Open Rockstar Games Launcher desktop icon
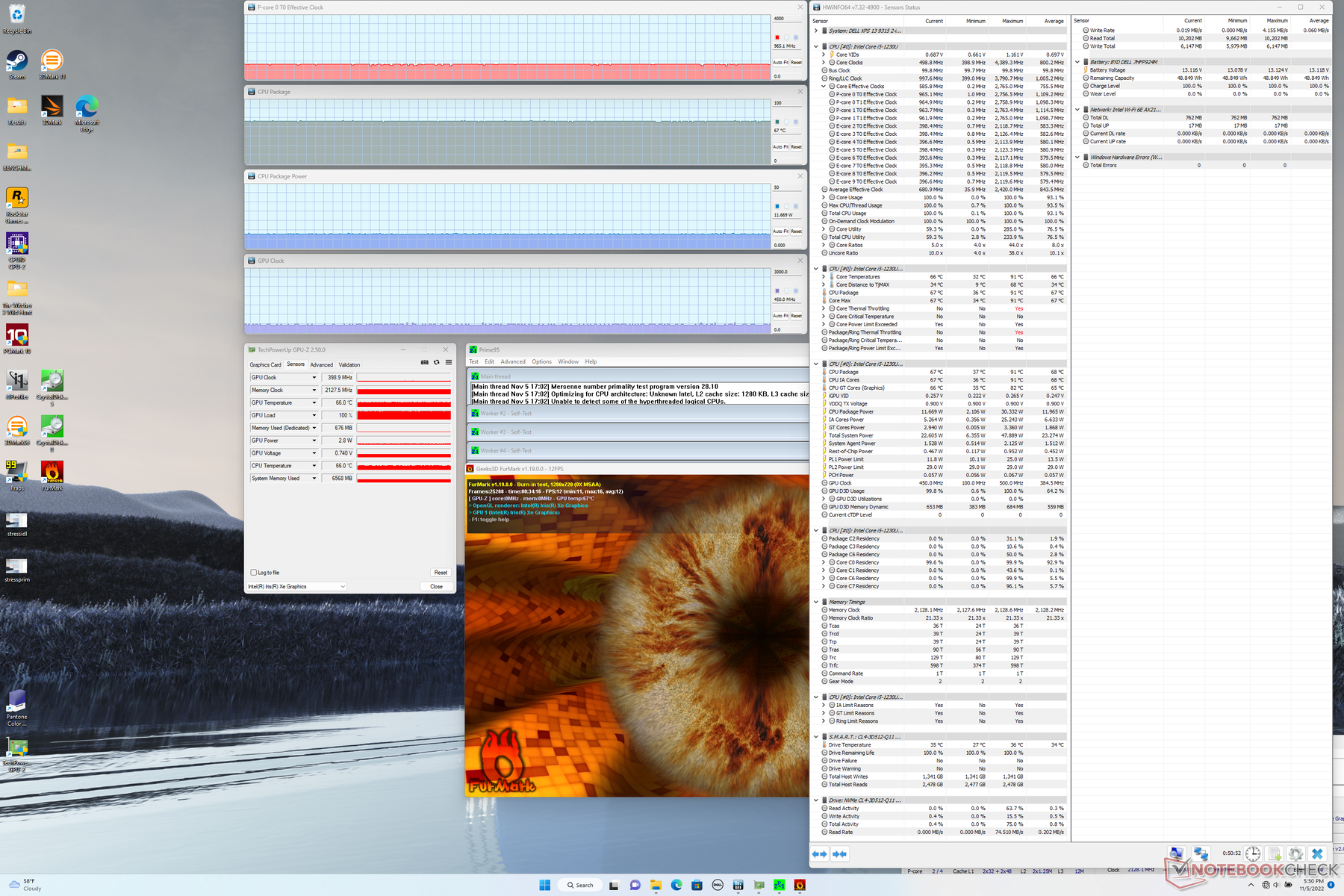Image resolution: width=1344 pixels, height=896 pixels. pos(17,205)
